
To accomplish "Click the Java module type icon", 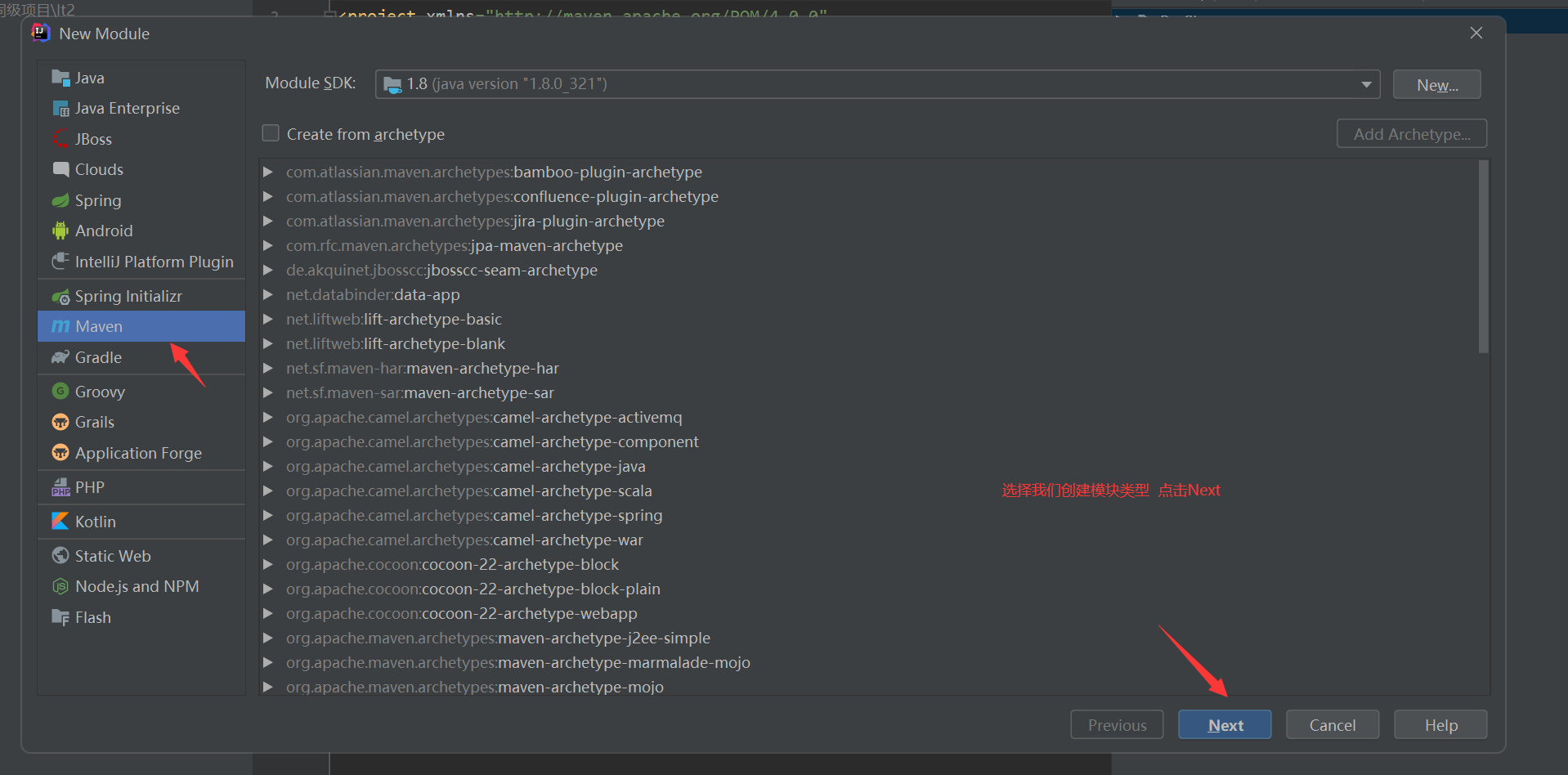I will pos(60,78).
